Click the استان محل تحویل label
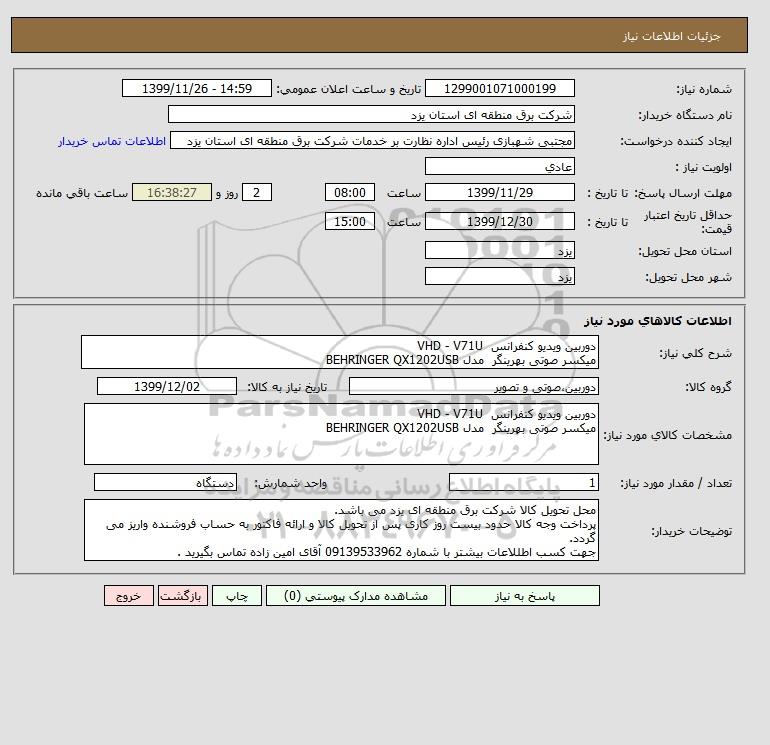The width and height of the screenshot is (770, 745). pos(685,251)
